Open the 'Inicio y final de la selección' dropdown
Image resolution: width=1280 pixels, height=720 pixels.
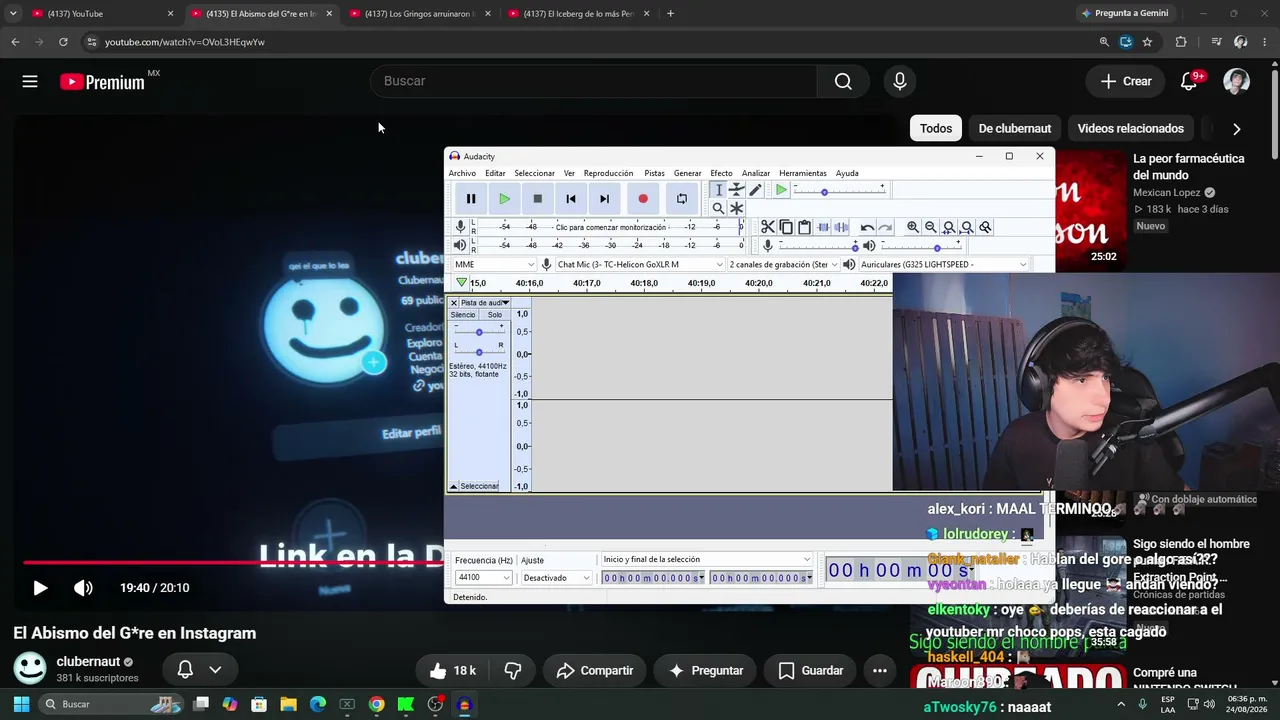(x=706, y=559)
